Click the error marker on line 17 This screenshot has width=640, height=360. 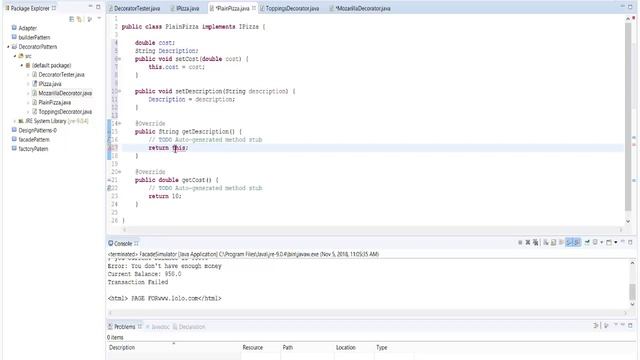pos(109,148)
